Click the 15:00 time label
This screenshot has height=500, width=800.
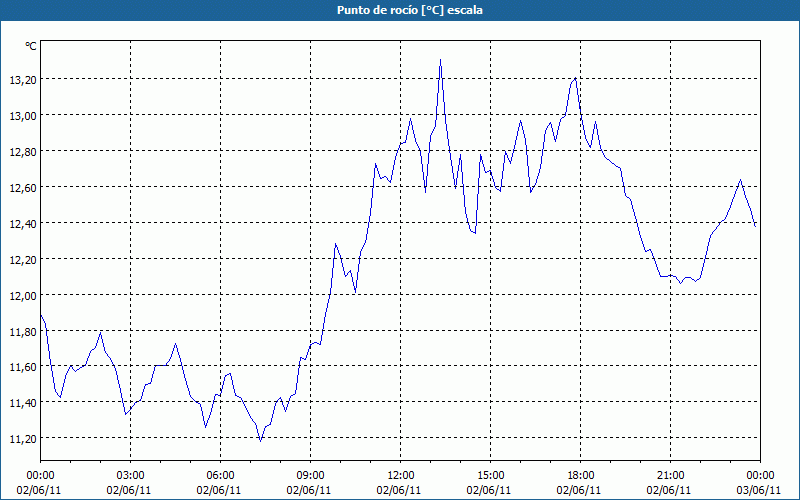490,476
